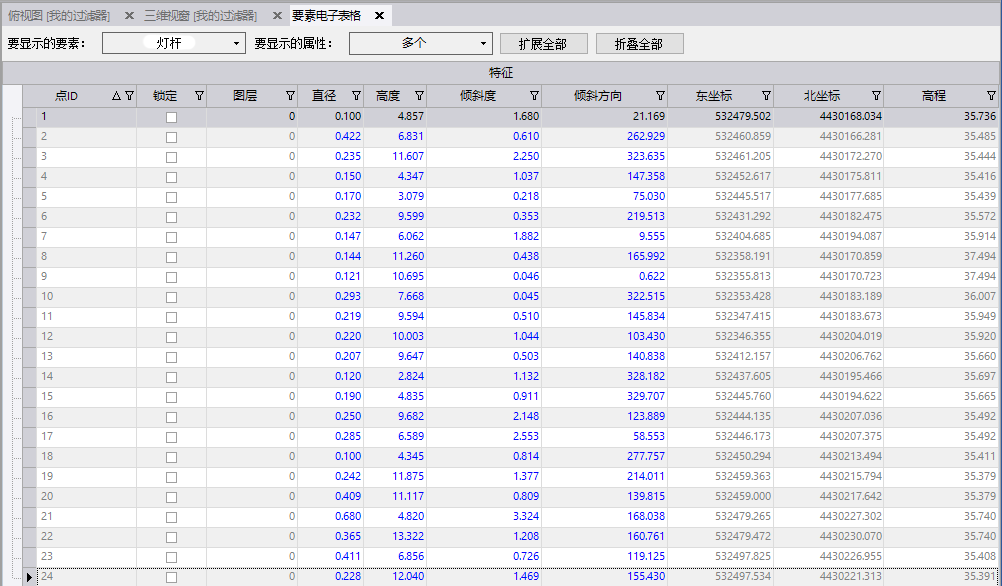Switch to the 三维视窗 tab
This screenshot has height=586, width=1002.
199,16
